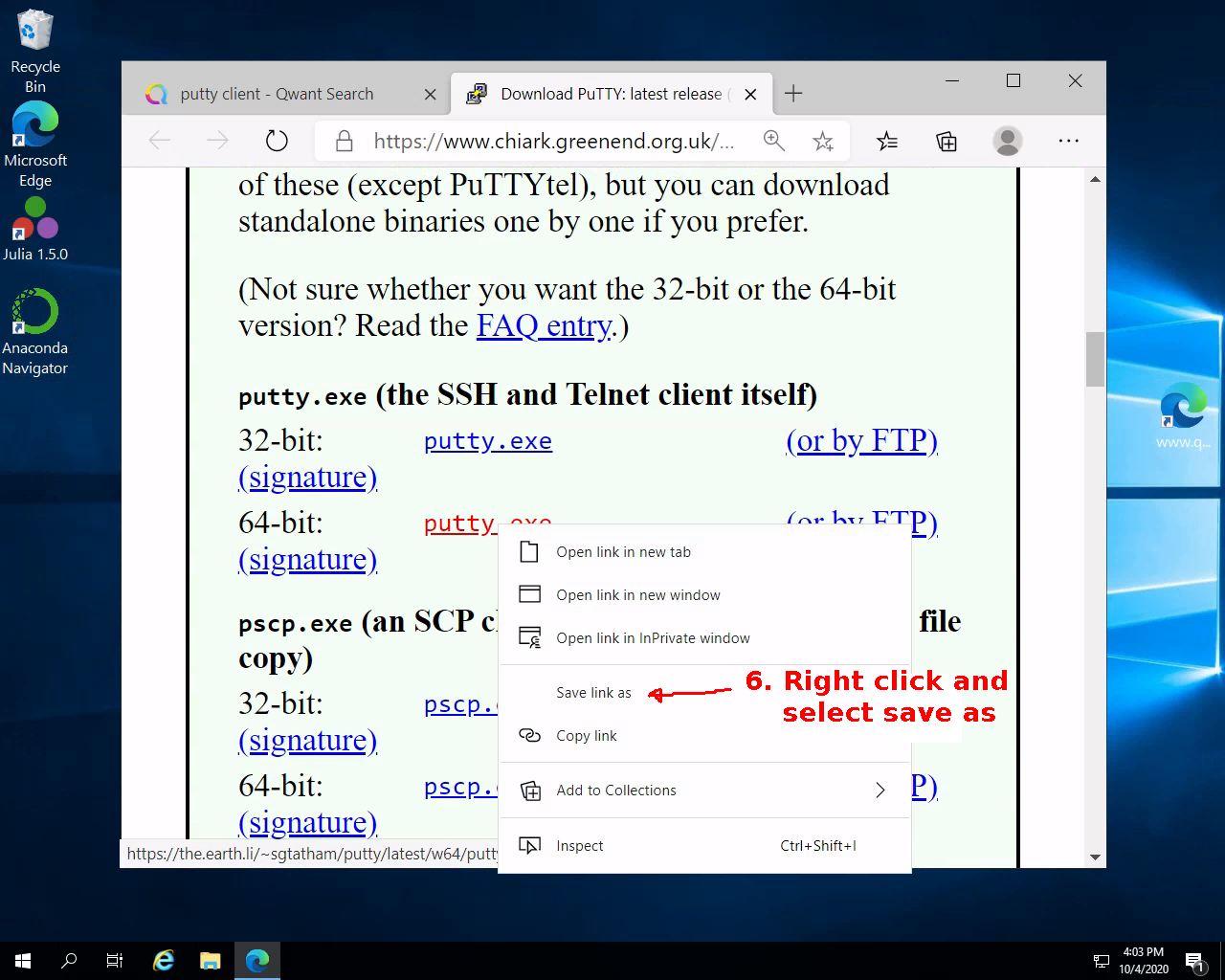Viewport: 1225px width, 980px height.
Task: Click the padlock site info icon
Action: [345, 142]
